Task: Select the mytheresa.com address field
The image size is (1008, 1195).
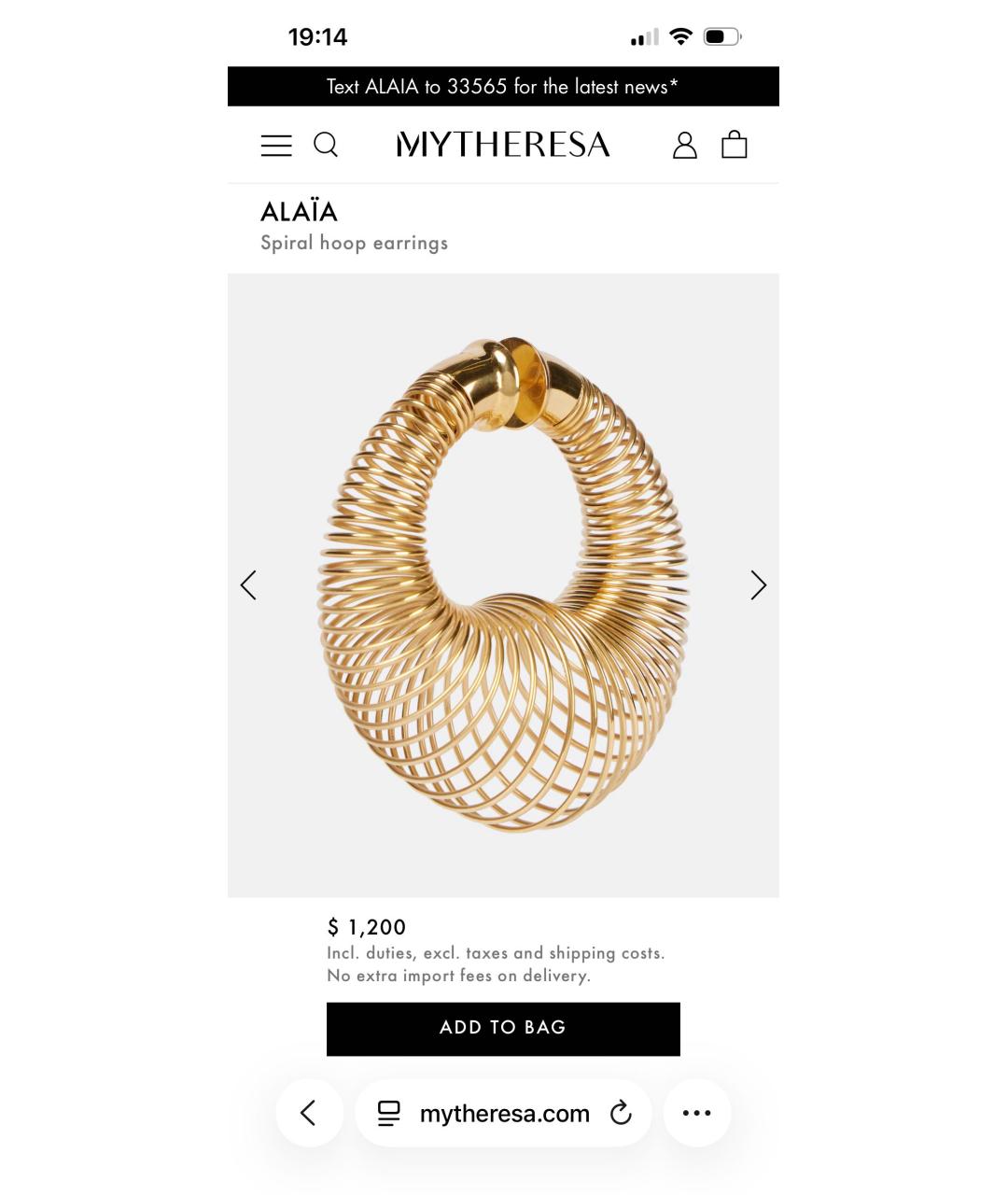Action: tap(504, 1113)
